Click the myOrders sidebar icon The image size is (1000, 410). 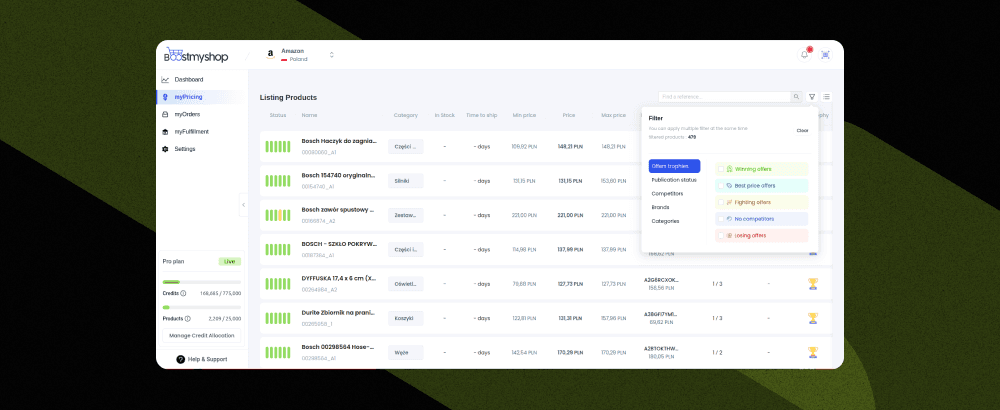[x=165, y=114]
